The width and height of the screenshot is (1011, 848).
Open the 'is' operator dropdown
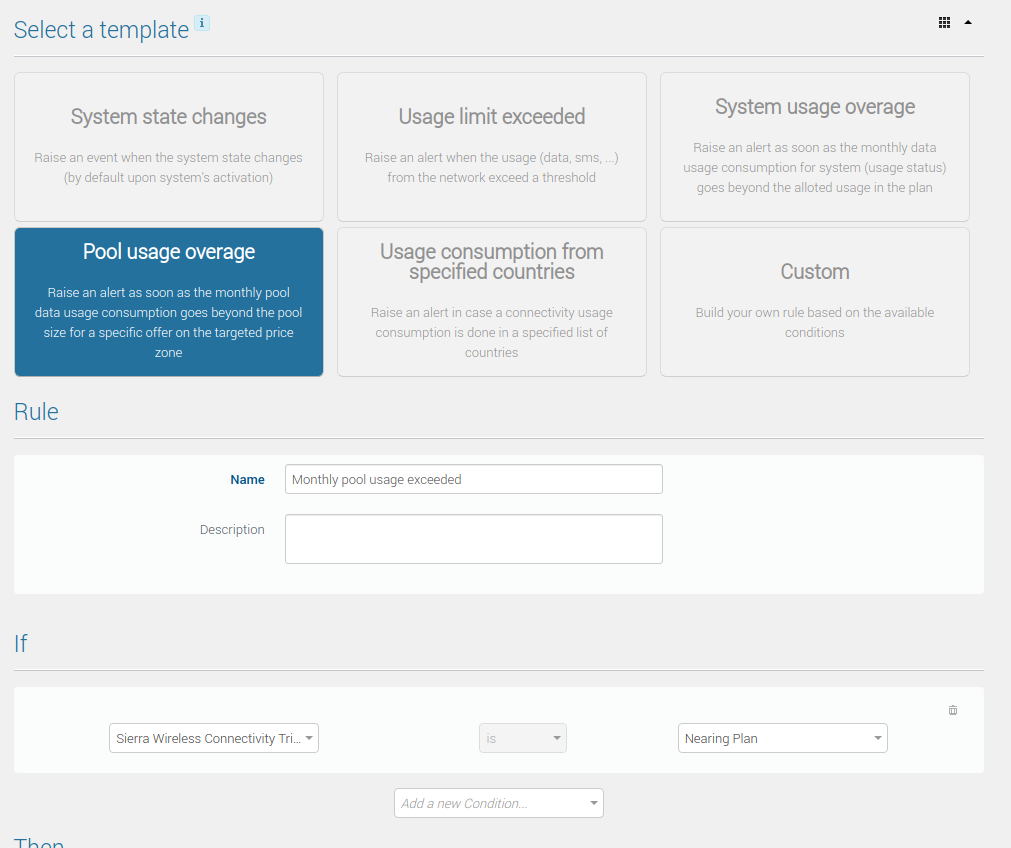coord(522,738)
